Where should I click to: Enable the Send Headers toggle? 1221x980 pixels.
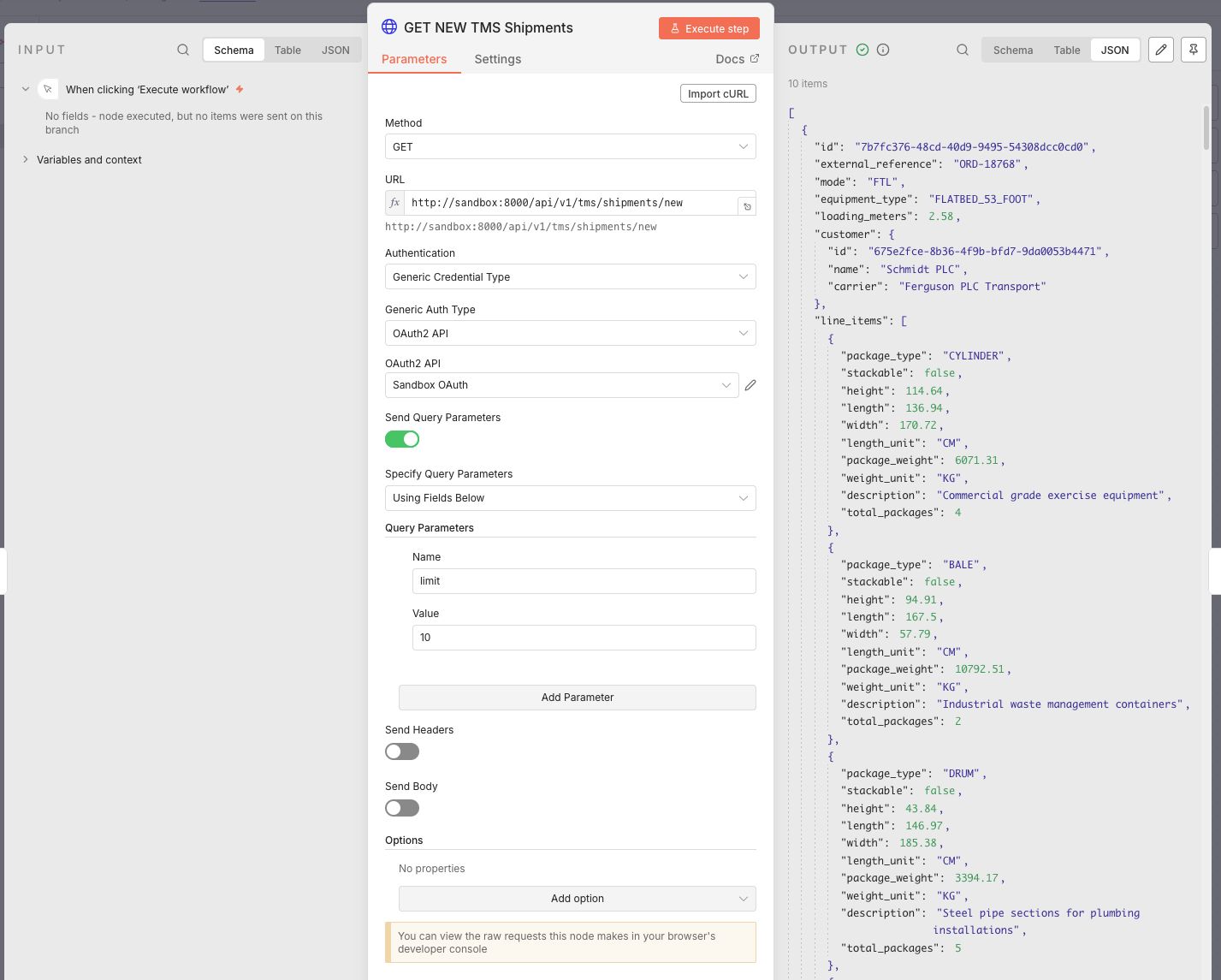coord(402,751)
